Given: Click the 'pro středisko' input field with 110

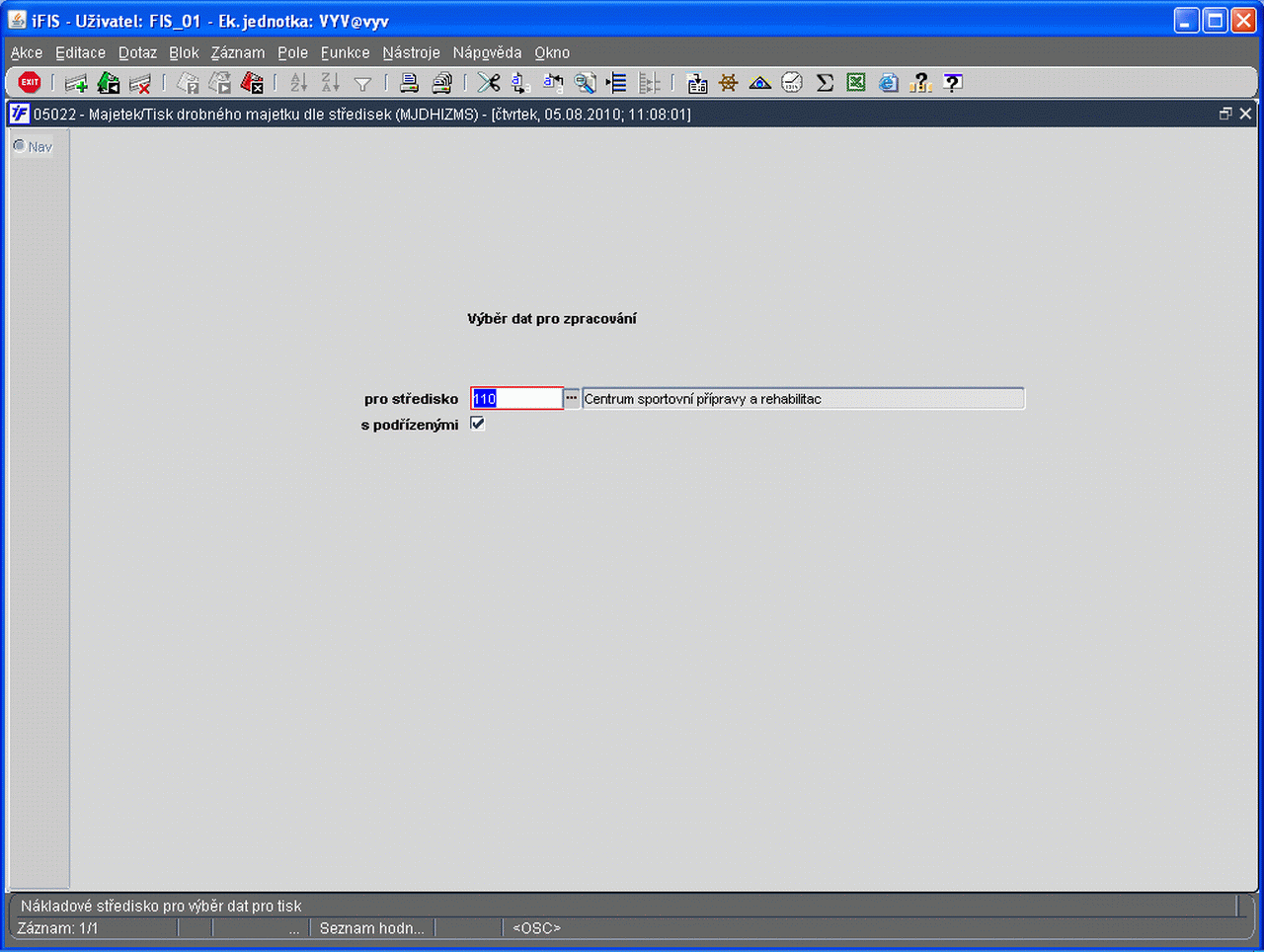Looking at the screenshot, I should [516, 398].
